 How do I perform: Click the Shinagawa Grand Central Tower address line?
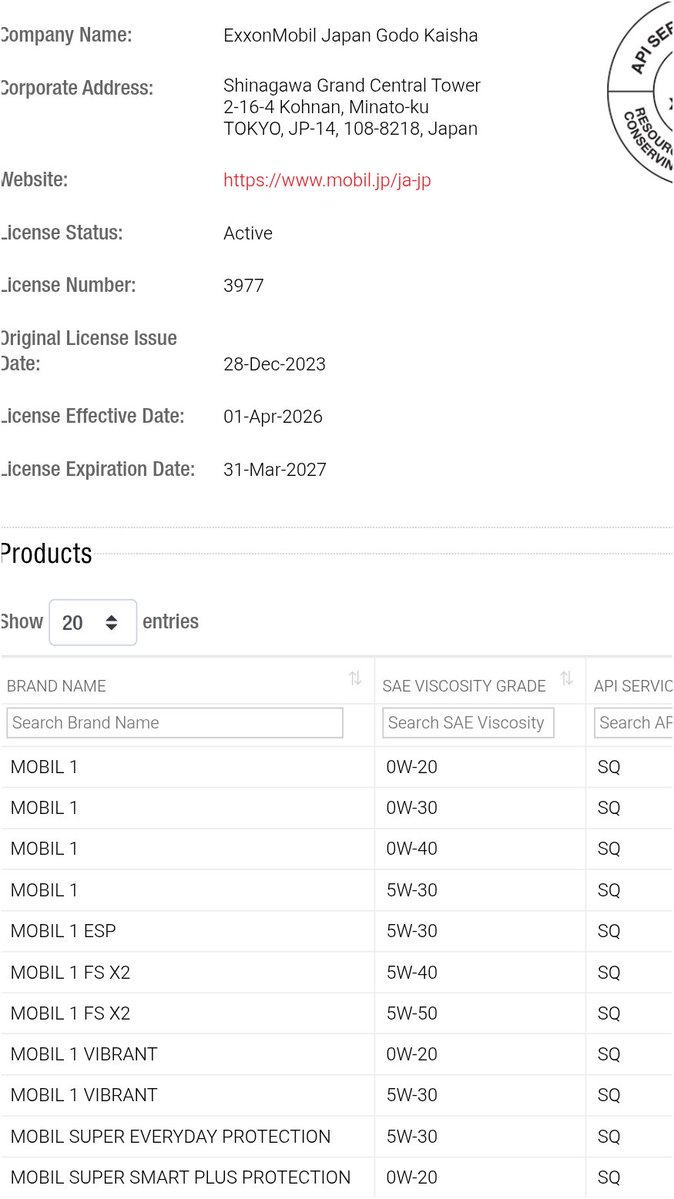(x=352, y=86)
